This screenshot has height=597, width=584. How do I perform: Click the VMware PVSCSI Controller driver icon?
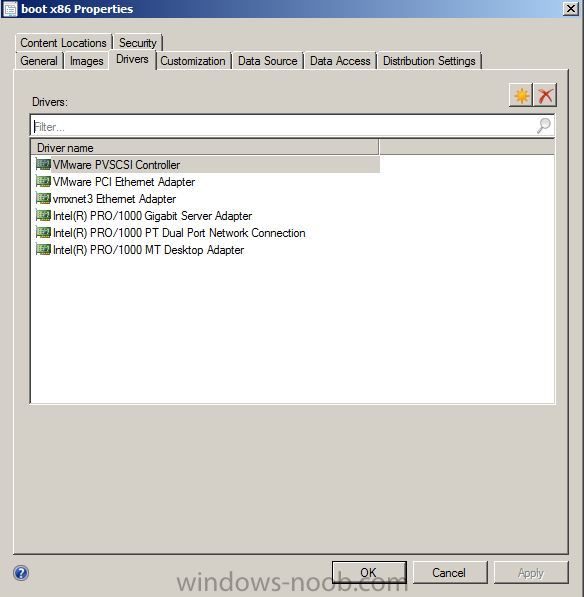43,164
